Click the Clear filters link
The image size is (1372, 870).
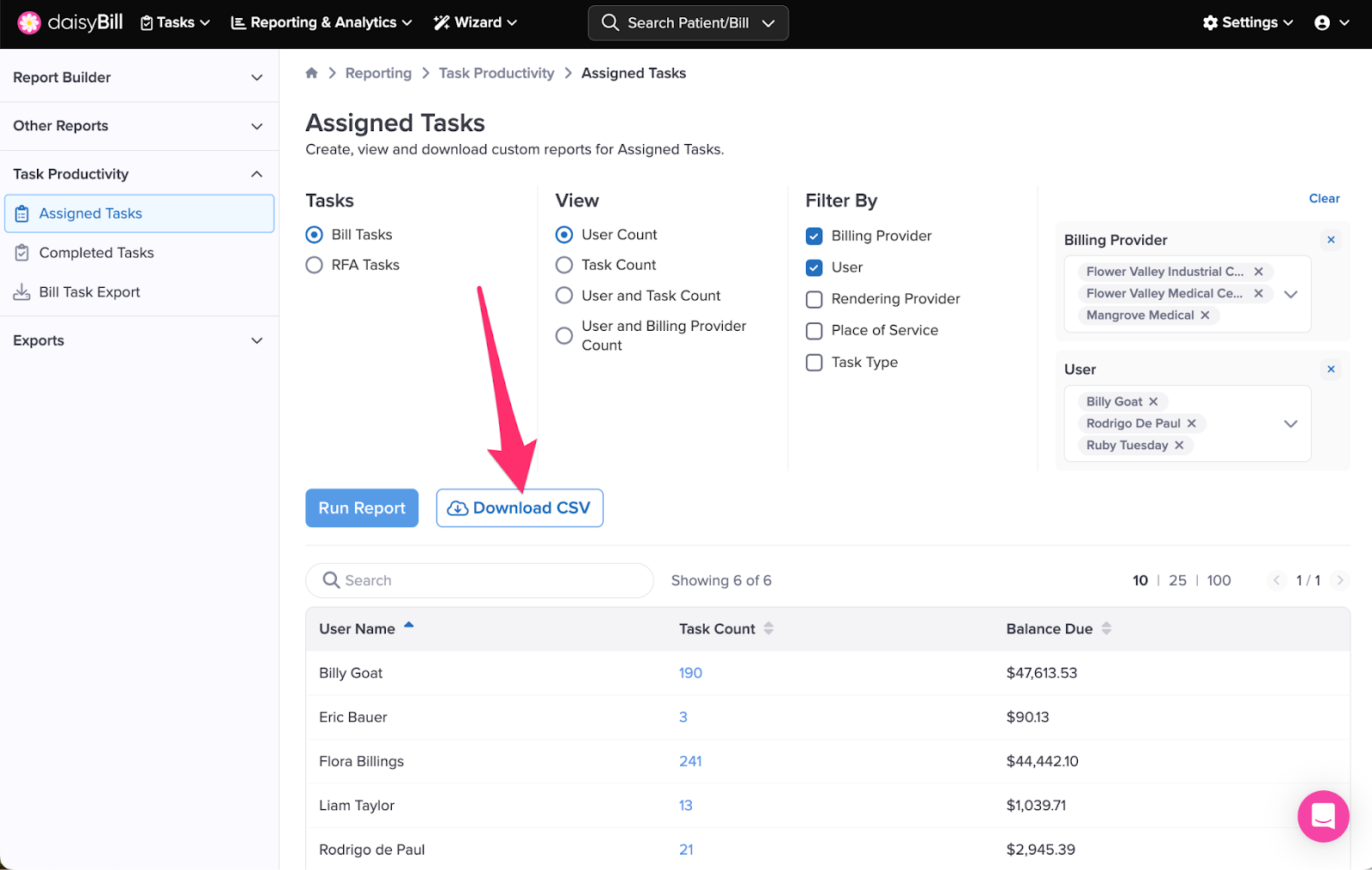[1324, 199]
